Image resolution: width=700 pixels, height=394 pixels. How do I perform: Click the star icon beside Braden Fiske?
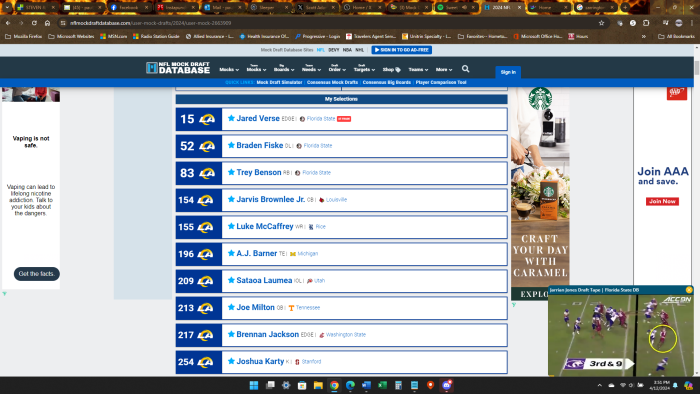(231, 145)
